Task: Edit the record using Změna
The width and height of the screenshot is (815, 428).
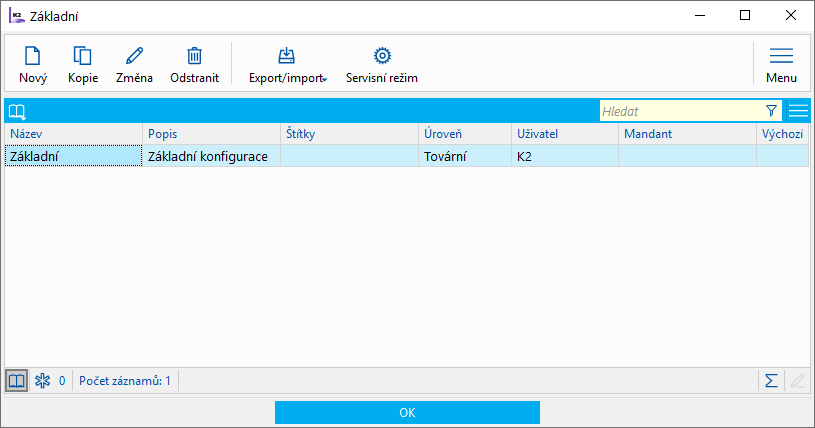Action: (134, 65)
